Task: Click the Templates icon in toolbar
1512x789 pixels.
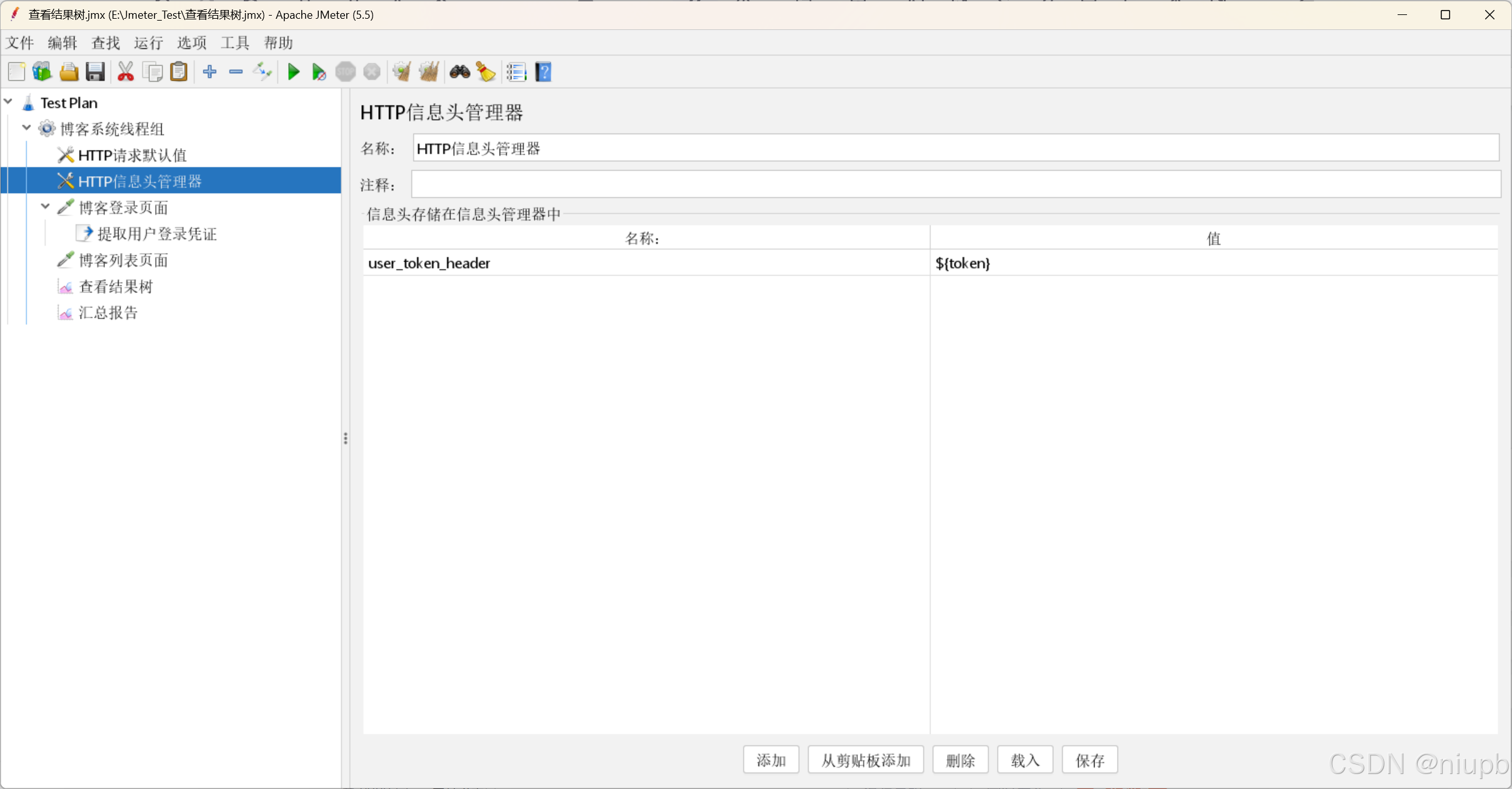Action: [x=42, y=72]
